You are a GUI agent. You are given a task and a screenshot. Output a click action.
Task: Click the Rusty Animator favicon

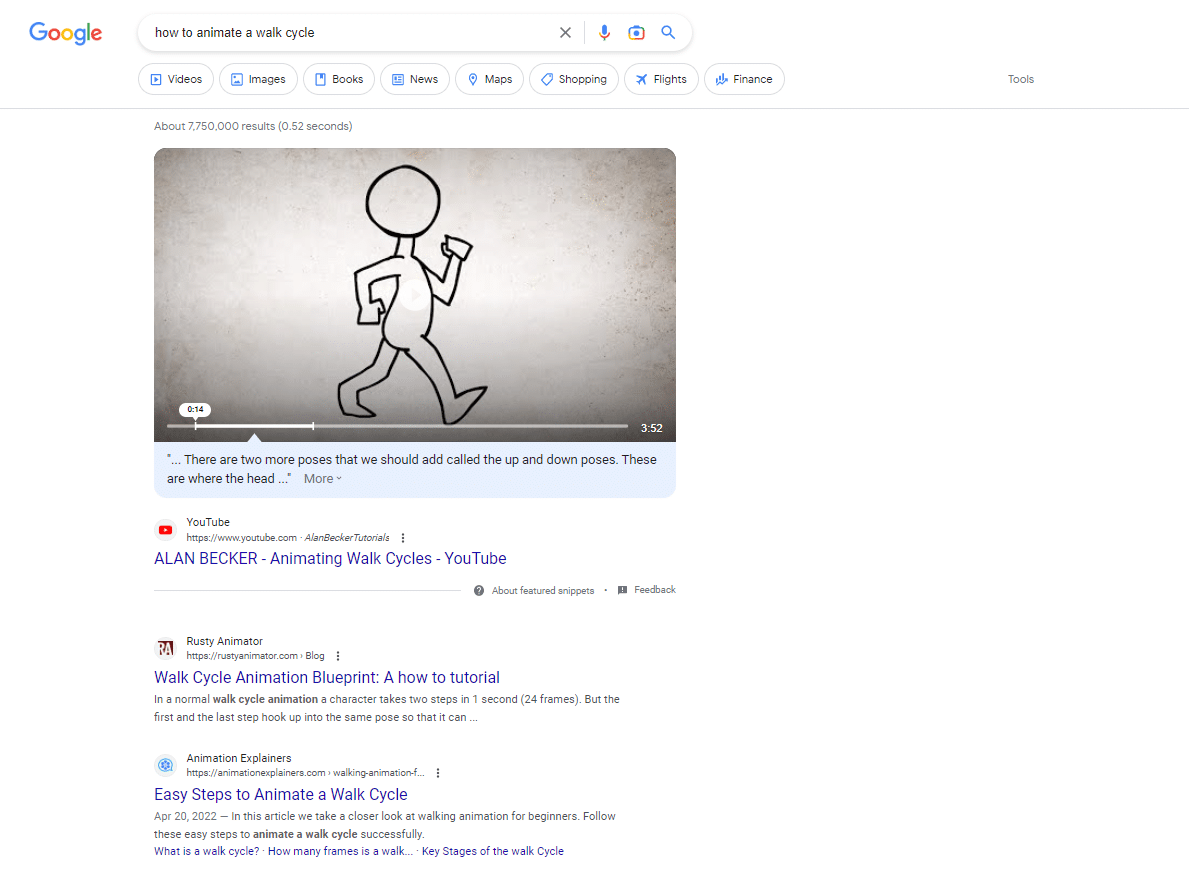165,649
